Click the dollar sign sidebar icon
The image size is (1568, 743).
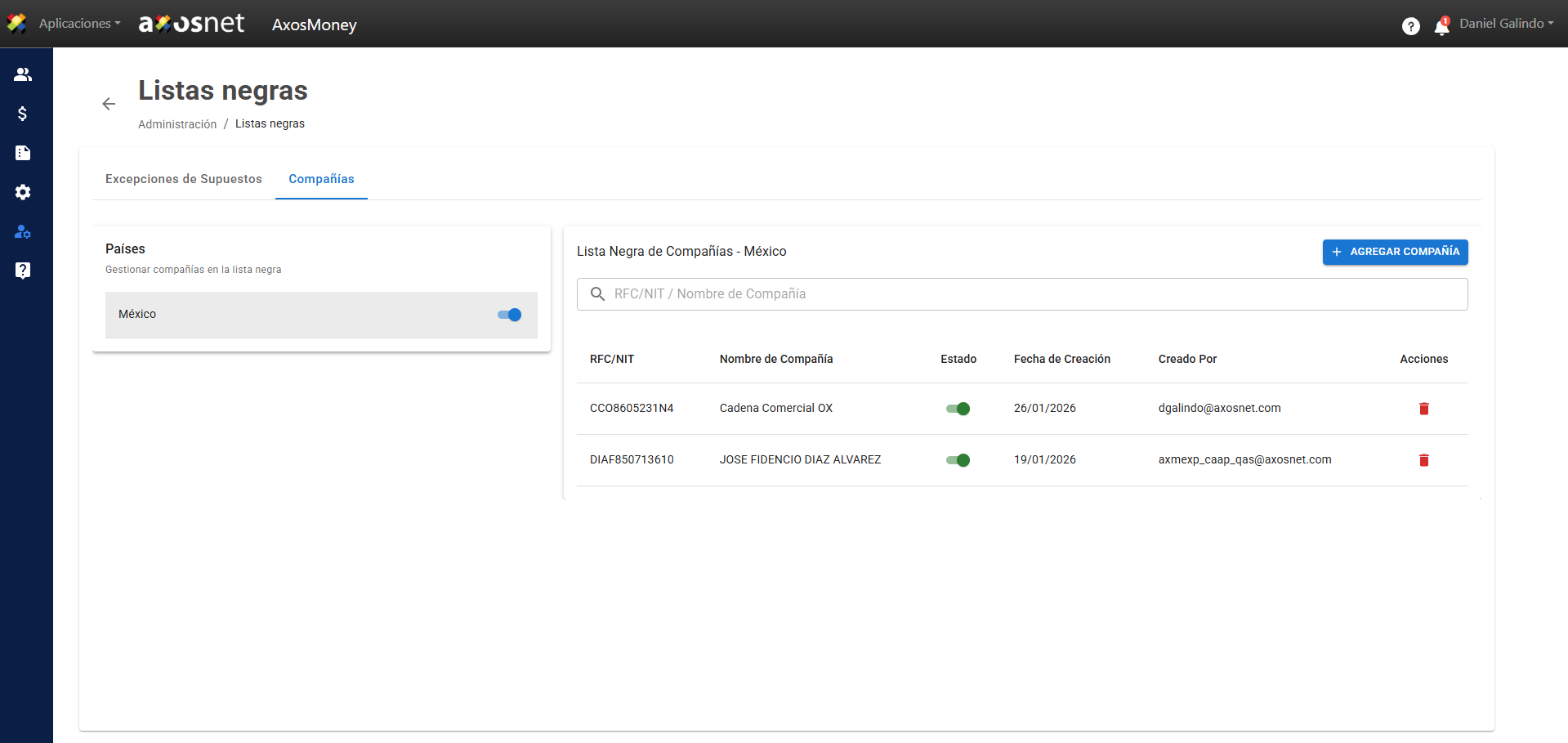[23, 114]
